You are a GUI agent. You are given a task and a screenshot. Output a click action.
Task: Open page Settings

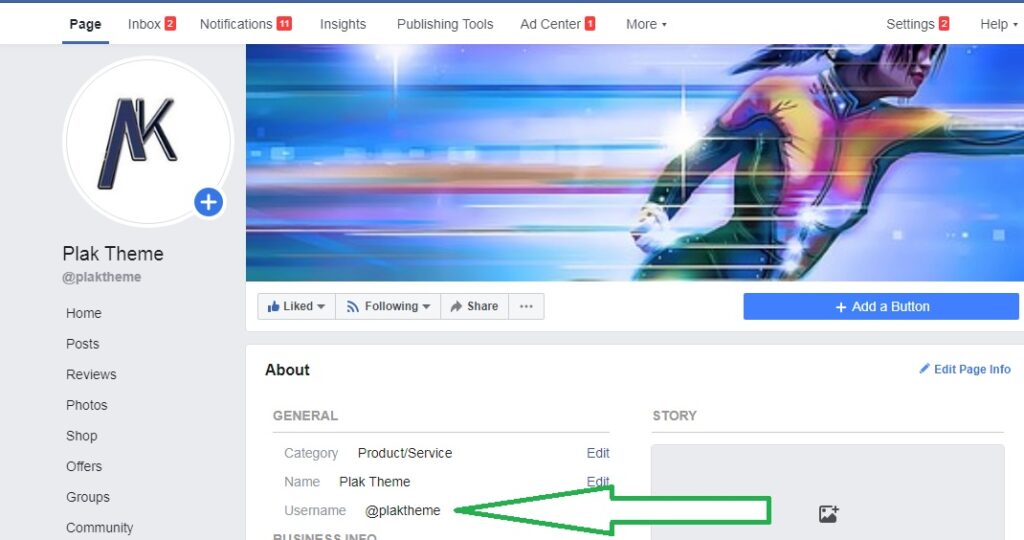pos(917,24)
